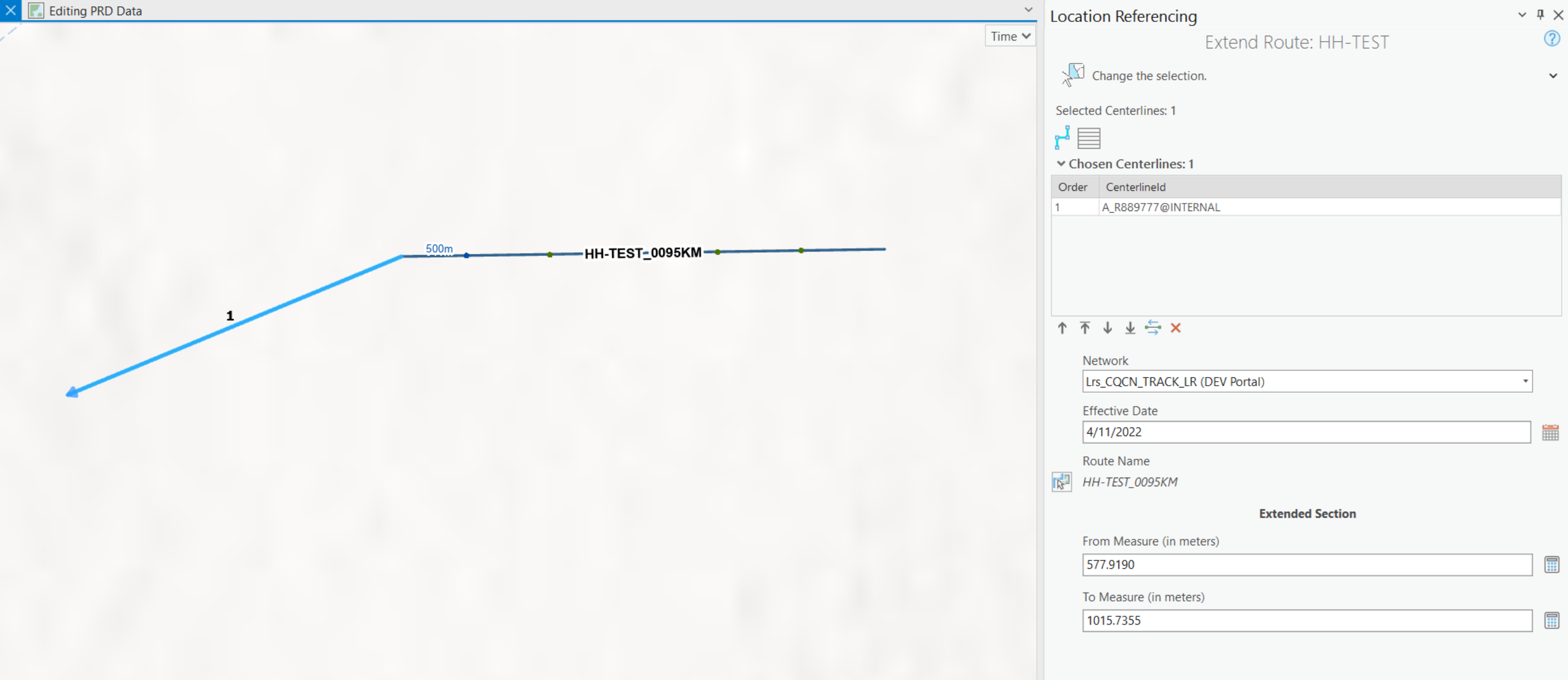
Task: Open the Time dropdown on the map
Action: pyautogui.click(x=1010, y=36)
